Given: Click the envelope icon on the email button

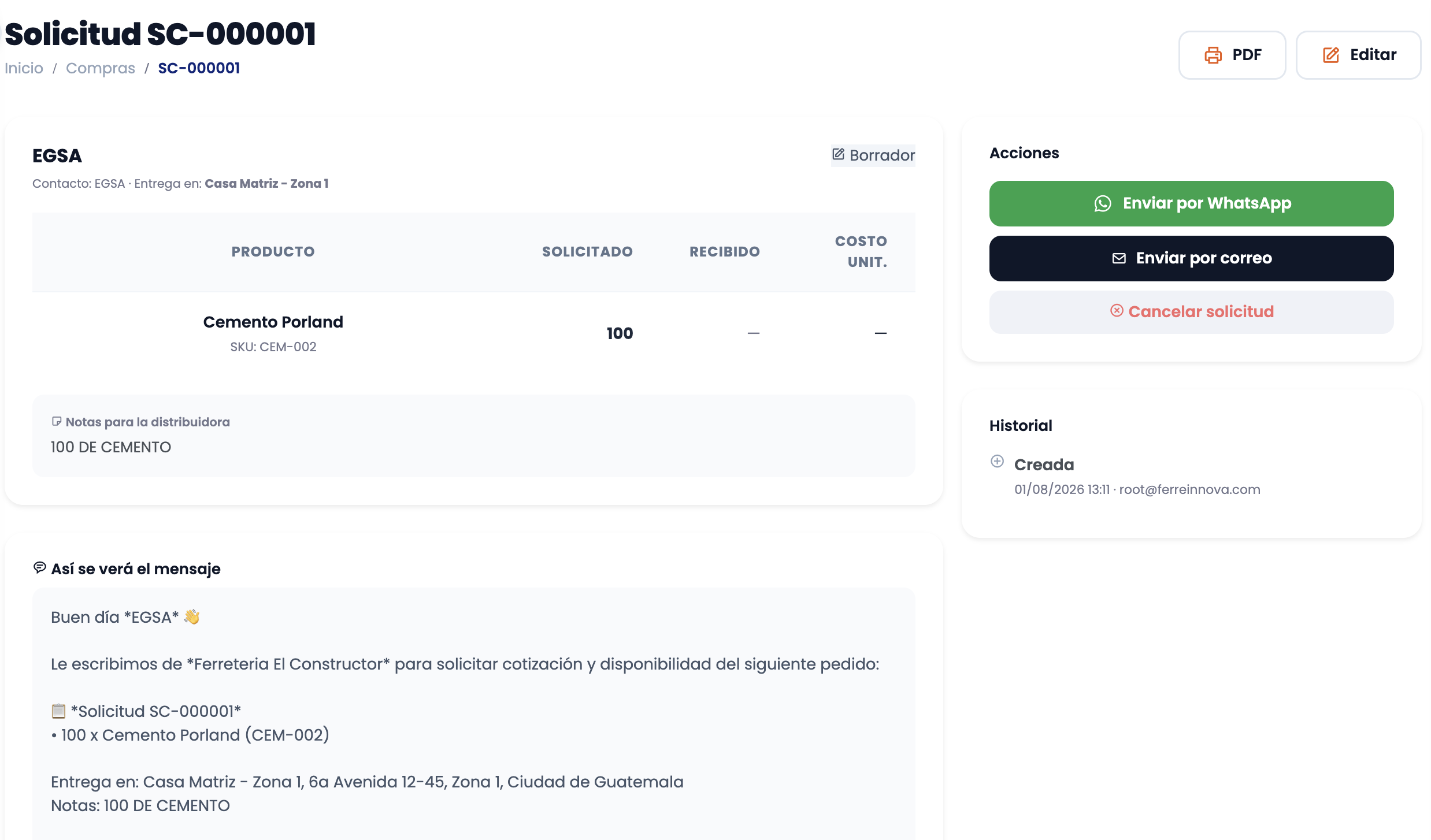Looking at the screenshot, I should pyautogui.click(x=1119, y=258).
